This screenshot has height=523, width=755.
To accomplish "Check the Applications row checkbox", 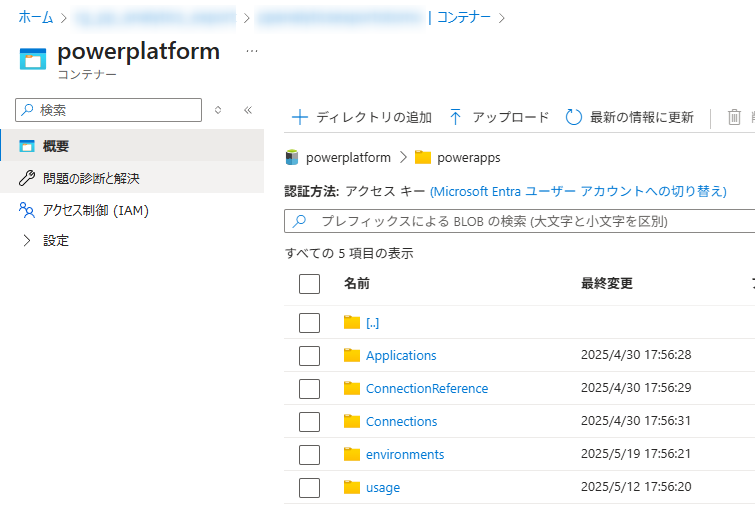I will click(x=309, y=356).
